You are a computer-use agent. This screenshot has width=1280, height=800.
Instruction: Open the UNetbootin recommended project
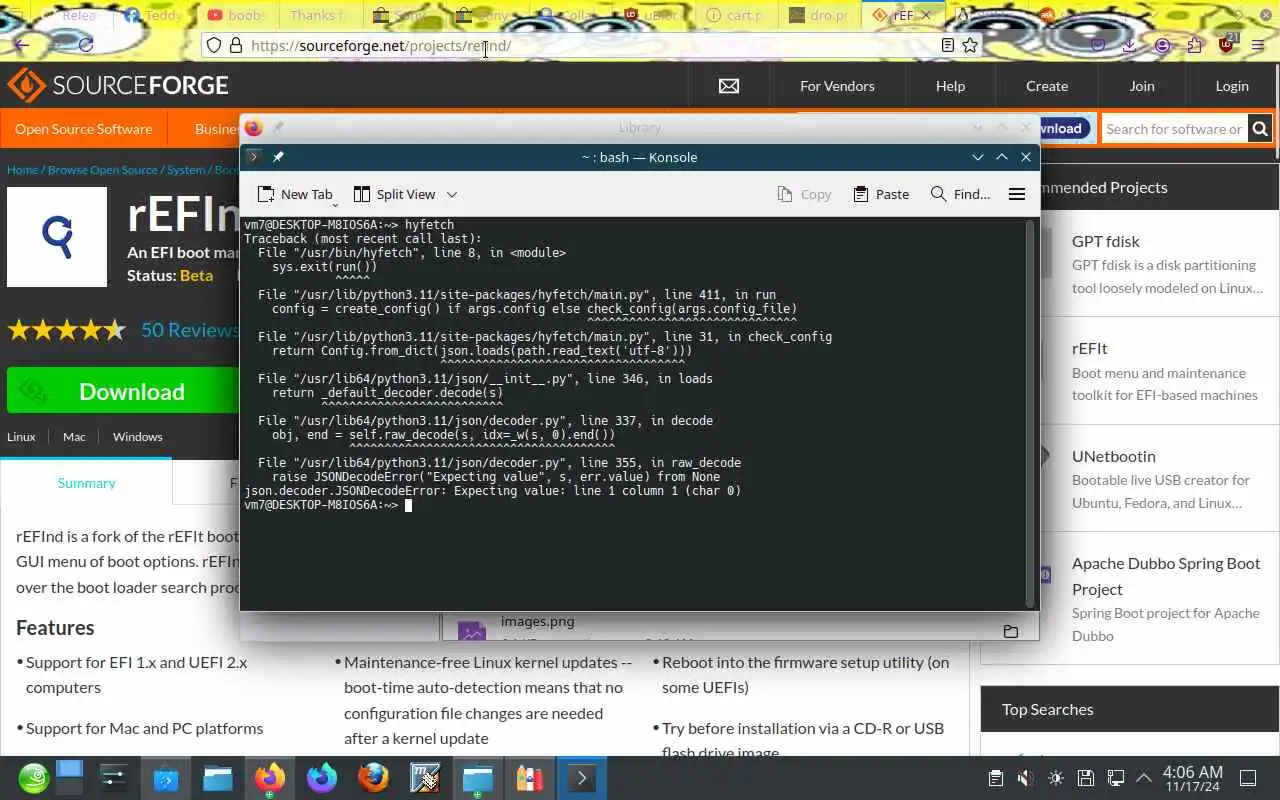coord(1113,456)
